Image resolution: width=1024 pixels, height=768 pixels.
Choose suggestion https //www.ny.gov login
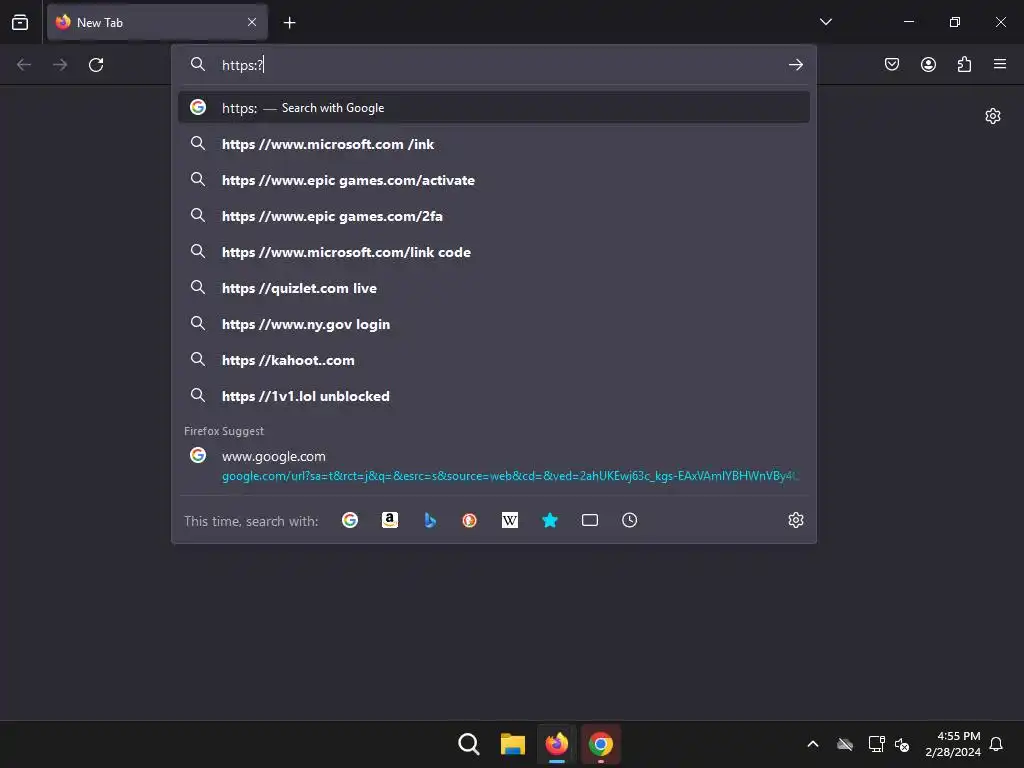point(494,324)
